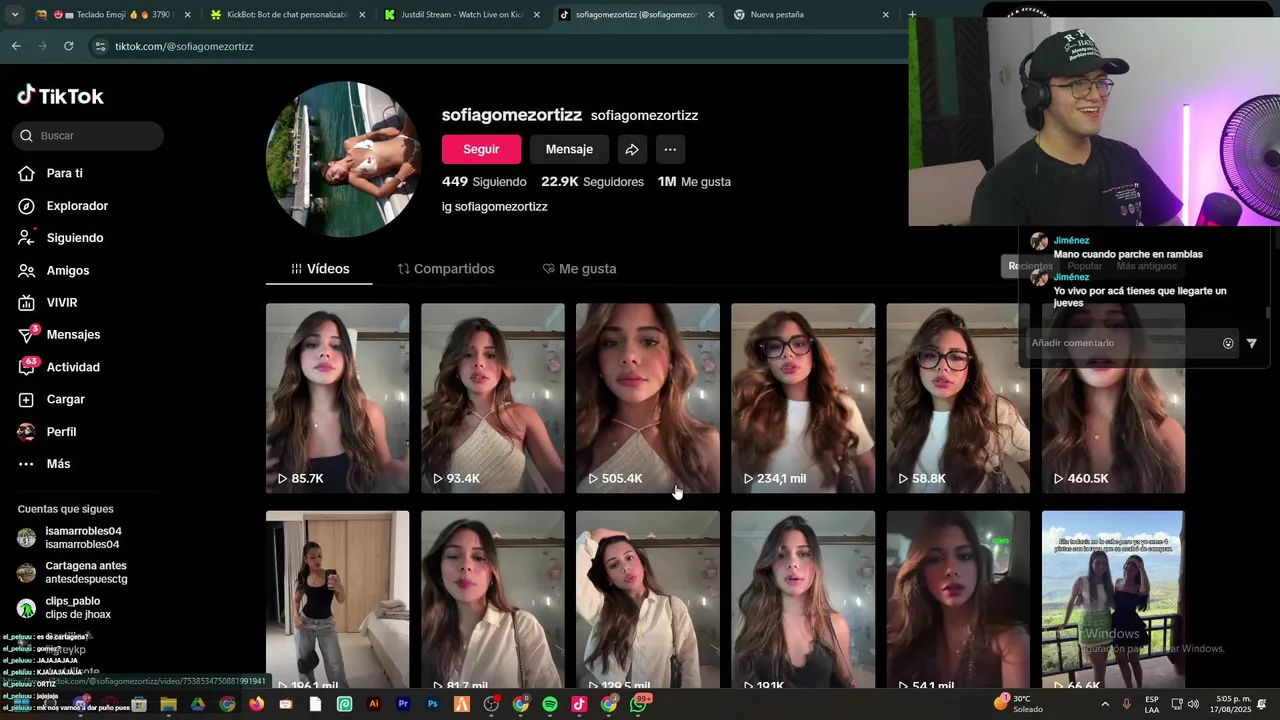Go to Perfil in sidebar
The image size is (1280, 720).
(46, 432)
